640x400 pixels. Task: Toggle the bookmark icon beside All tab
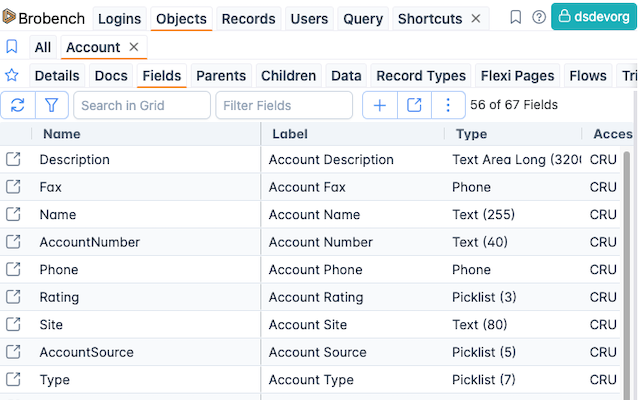pyautogui.click(x=12, y=47)
